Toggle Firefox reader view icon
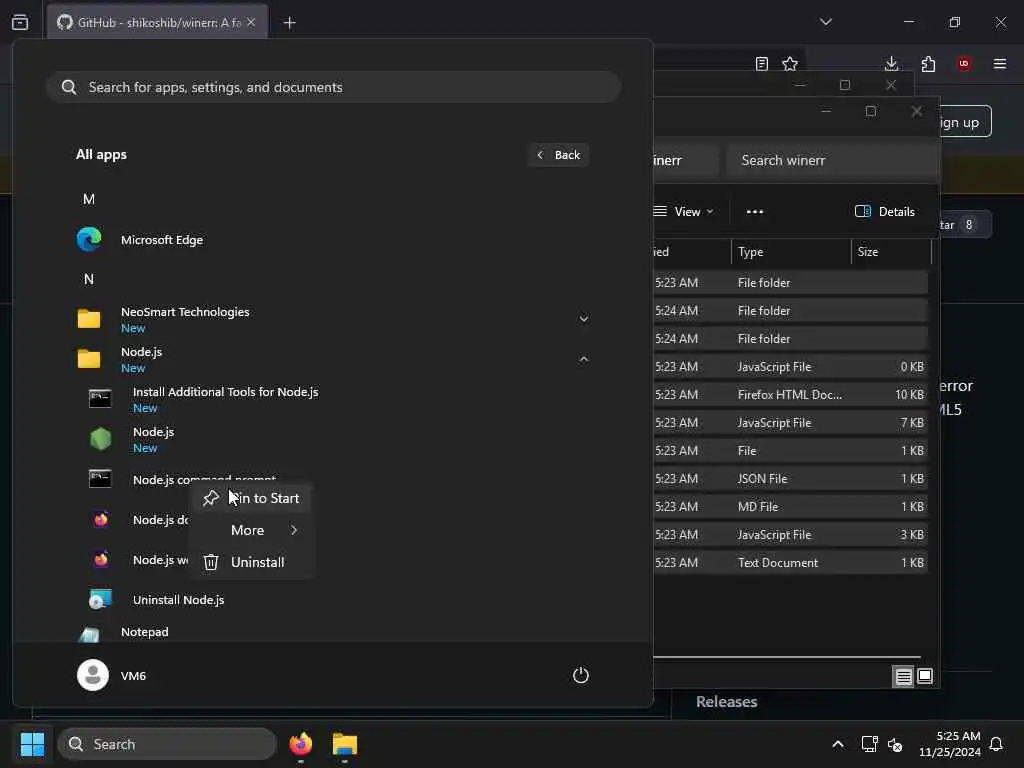Image resolution: width=1024 pixels, height=768 pixels. click(x=761, y=63)
